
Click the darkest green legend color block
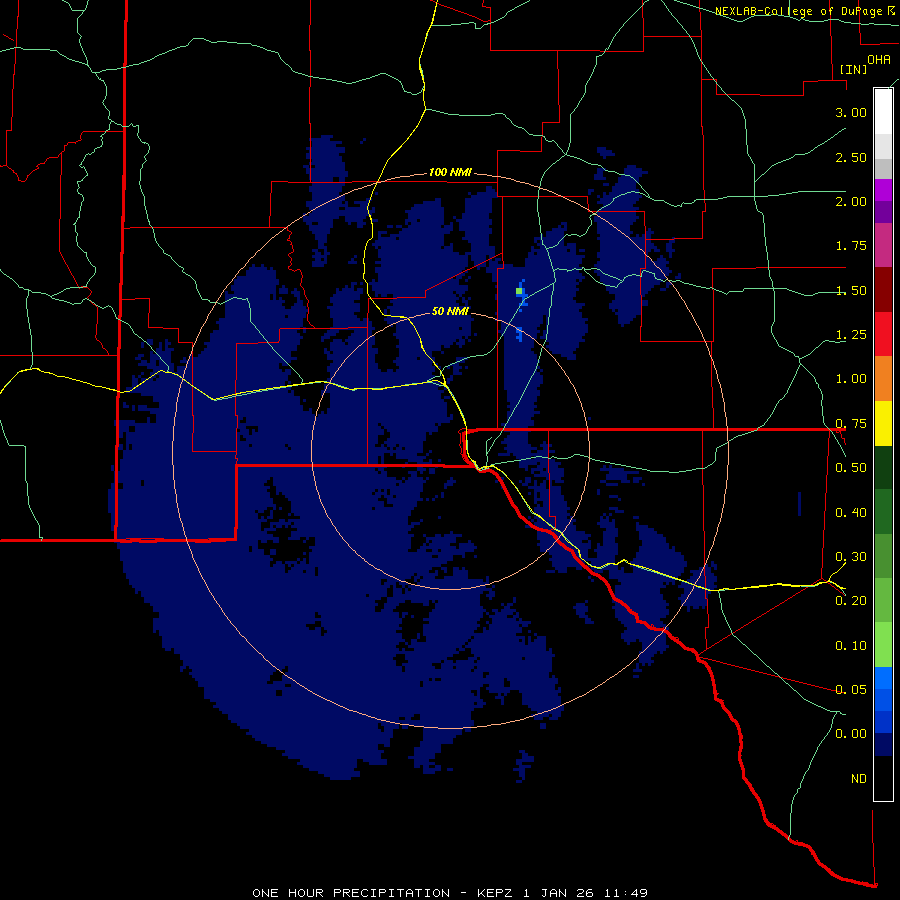click(x=883, y=467)
